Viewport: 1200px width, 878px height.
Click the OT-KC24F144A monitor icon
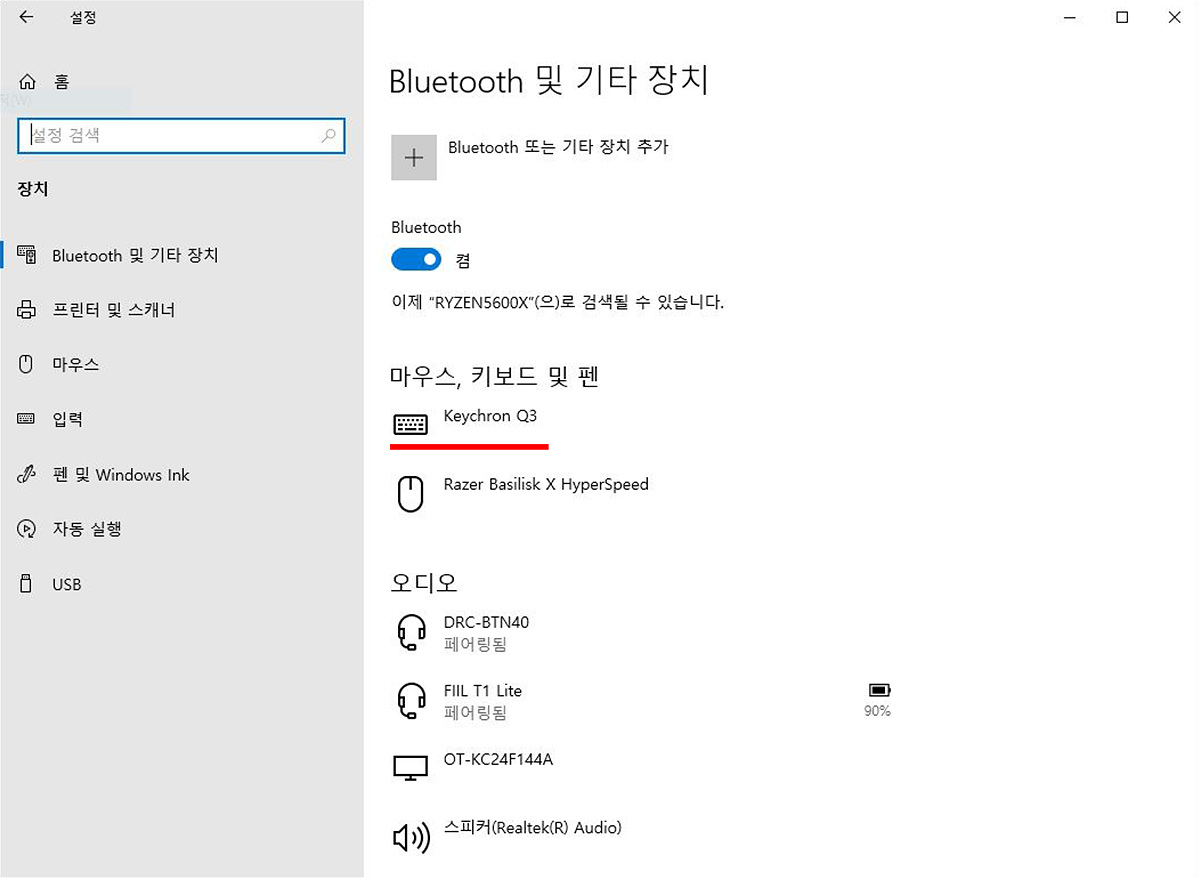click(411, 769)
